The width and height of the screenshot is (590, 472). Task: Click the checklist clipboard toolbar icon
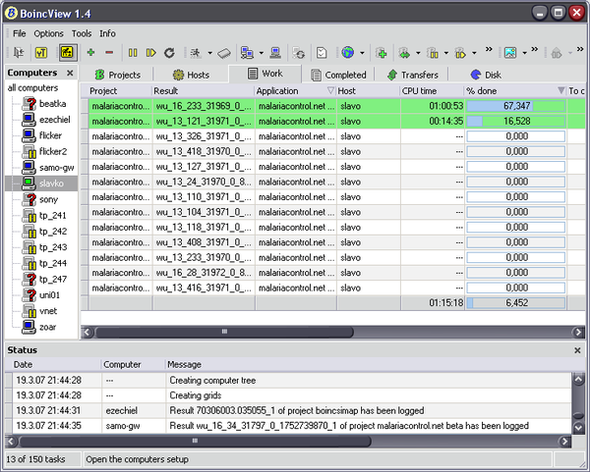coord(322,53)
